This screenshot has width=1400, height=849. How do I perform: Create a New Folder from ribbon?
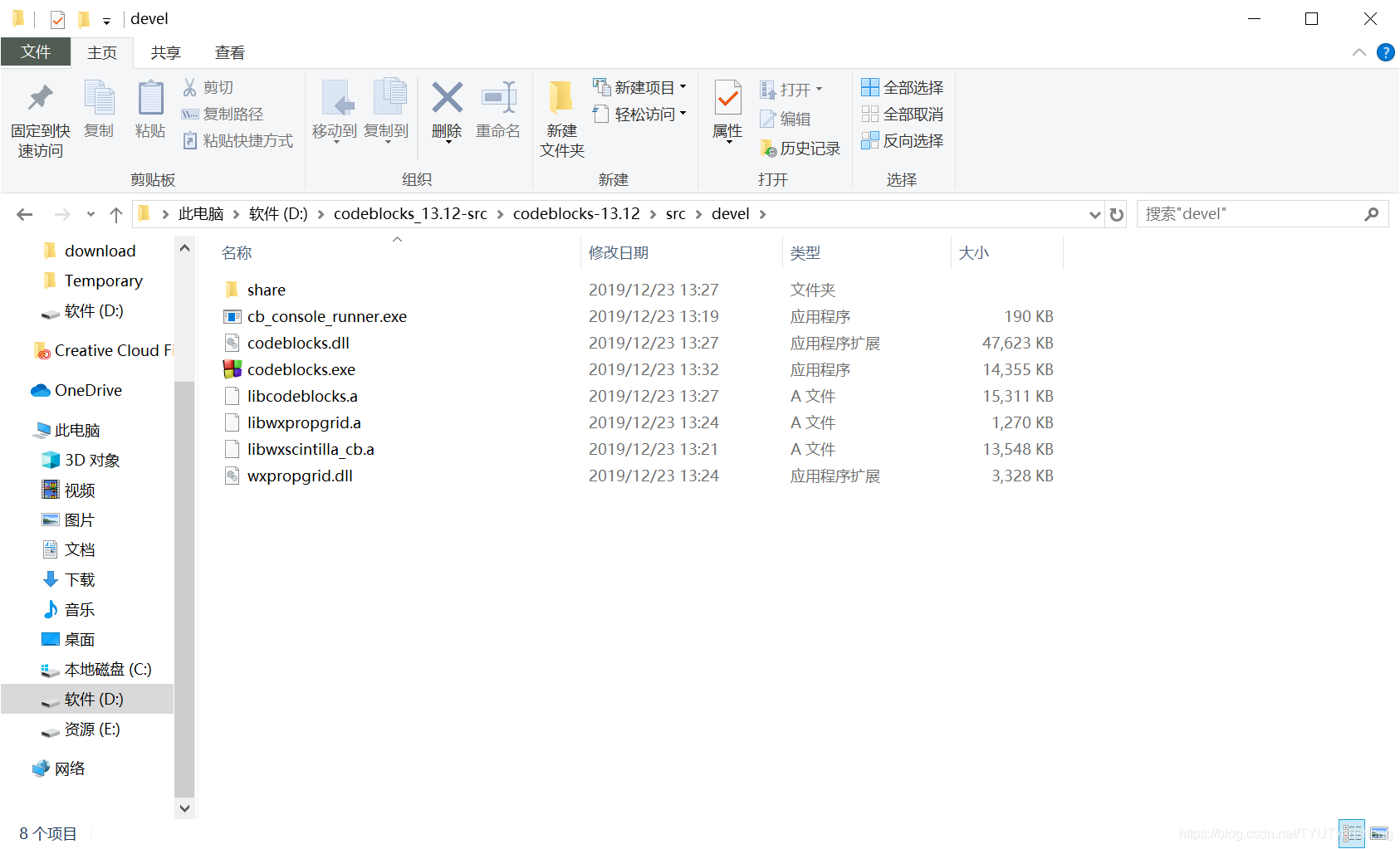pyautogui.click(x=562, y=119)
